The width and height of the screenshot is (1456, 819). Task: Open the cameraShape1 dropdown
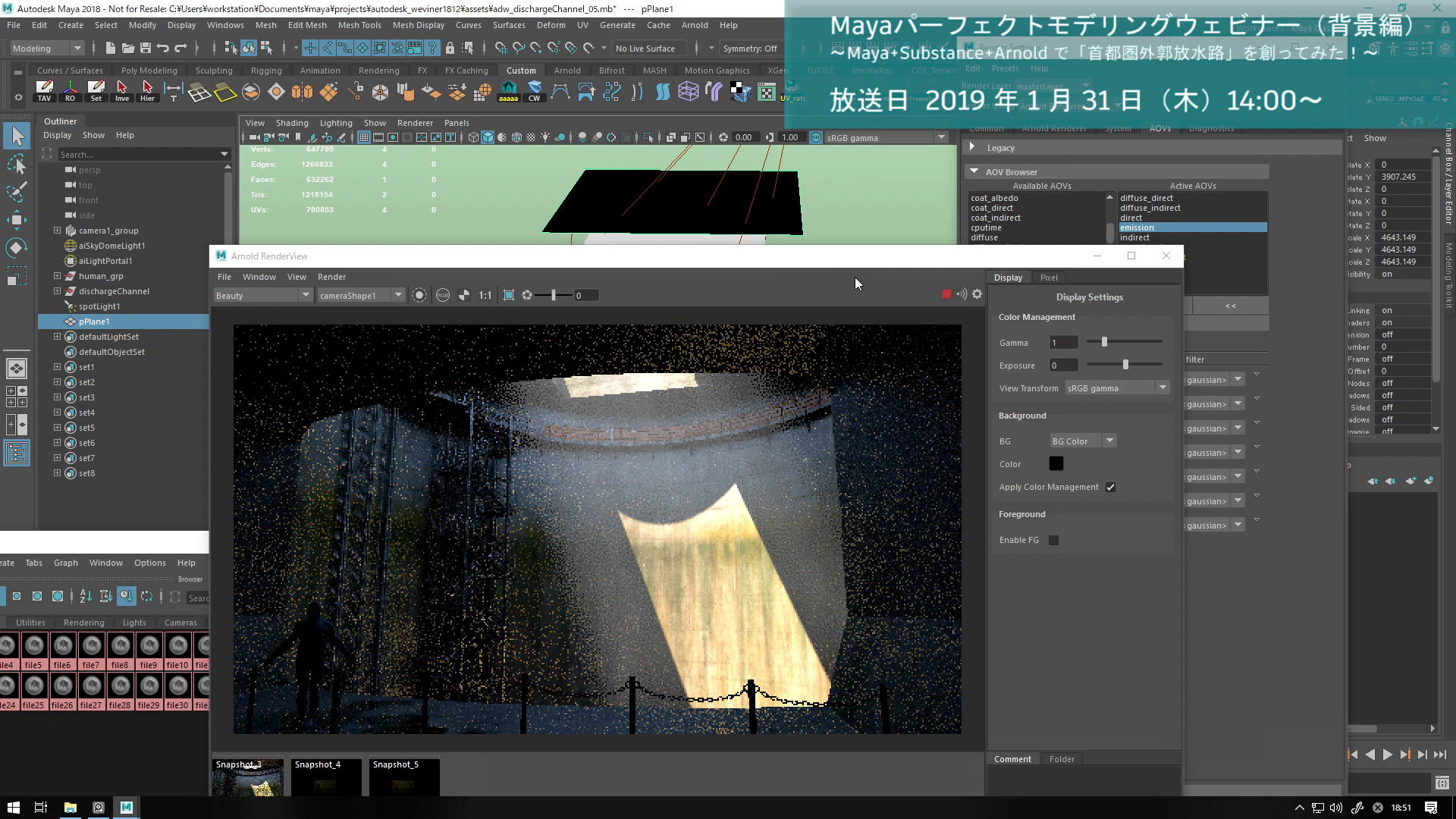tap(361, 295)
